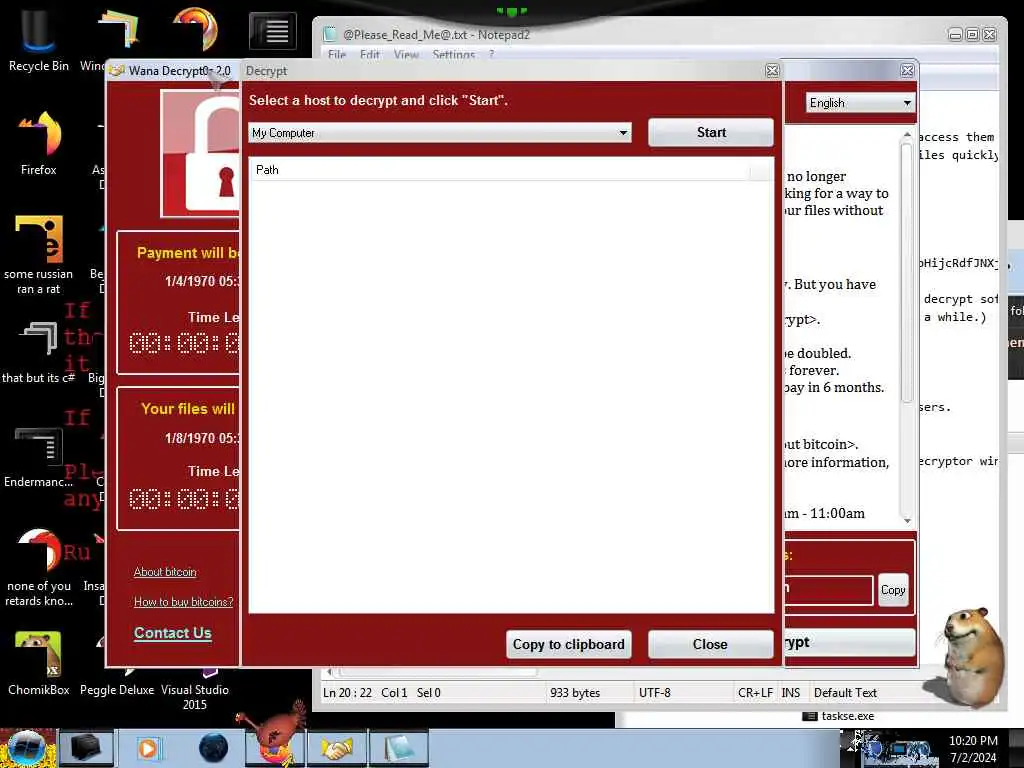Close the Decrypt dialog with its X
The image size is (1024, 768).
pyautogui.click(x=772, y=71)
